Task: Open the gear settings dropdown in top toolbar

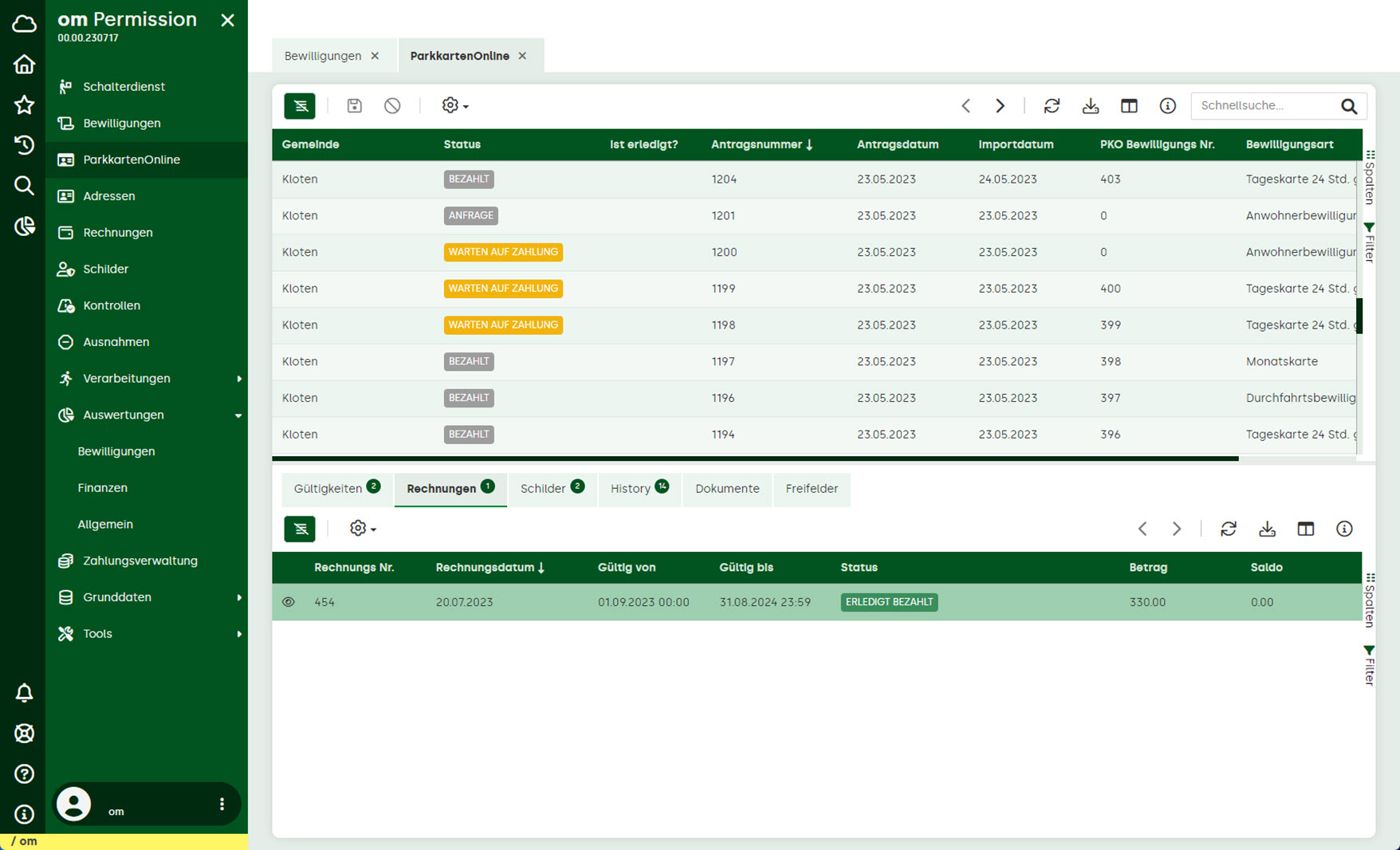Action: tap(454, 105)
